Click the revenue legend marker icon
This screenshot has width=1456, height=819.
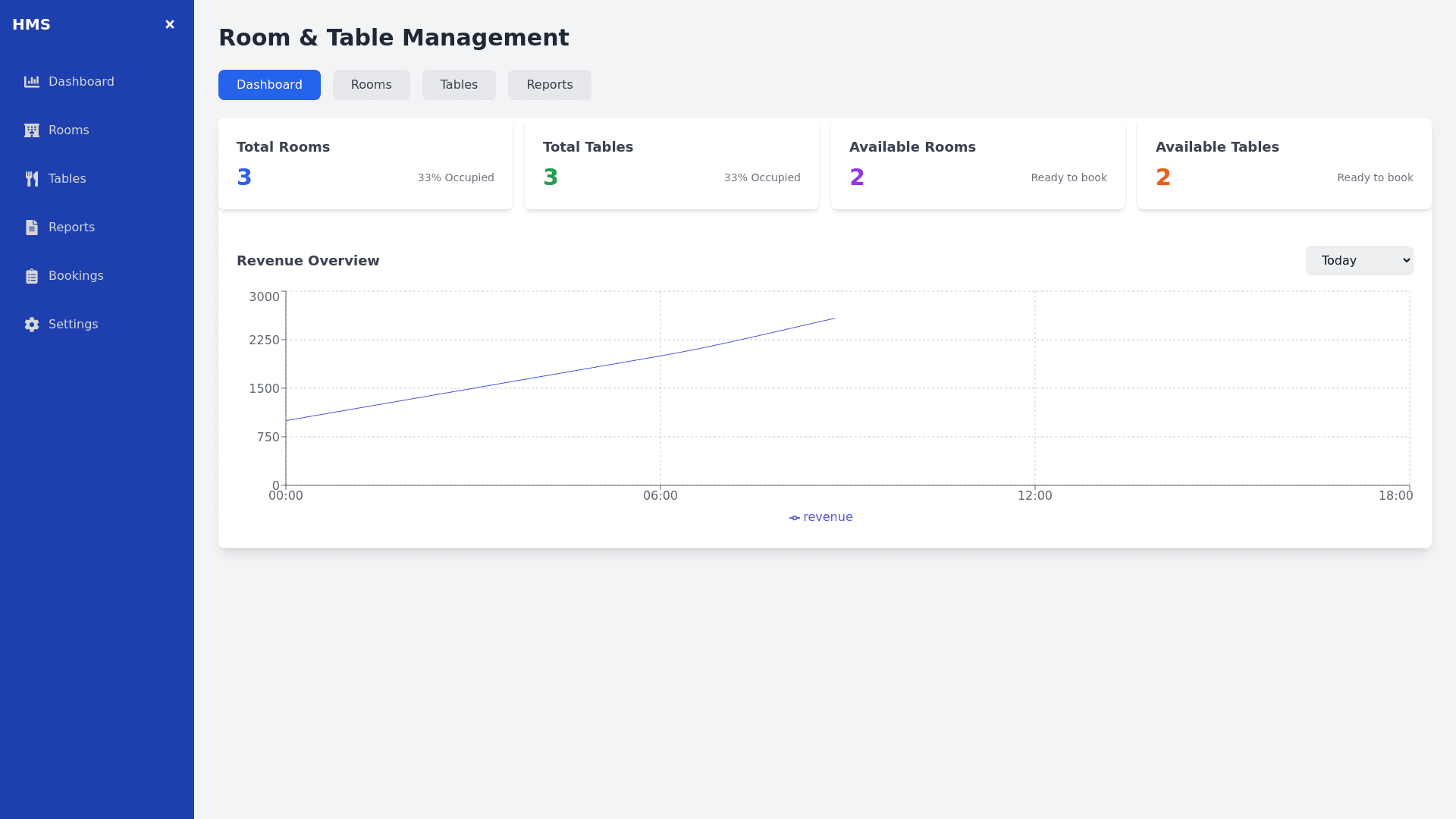pos(794,518)
